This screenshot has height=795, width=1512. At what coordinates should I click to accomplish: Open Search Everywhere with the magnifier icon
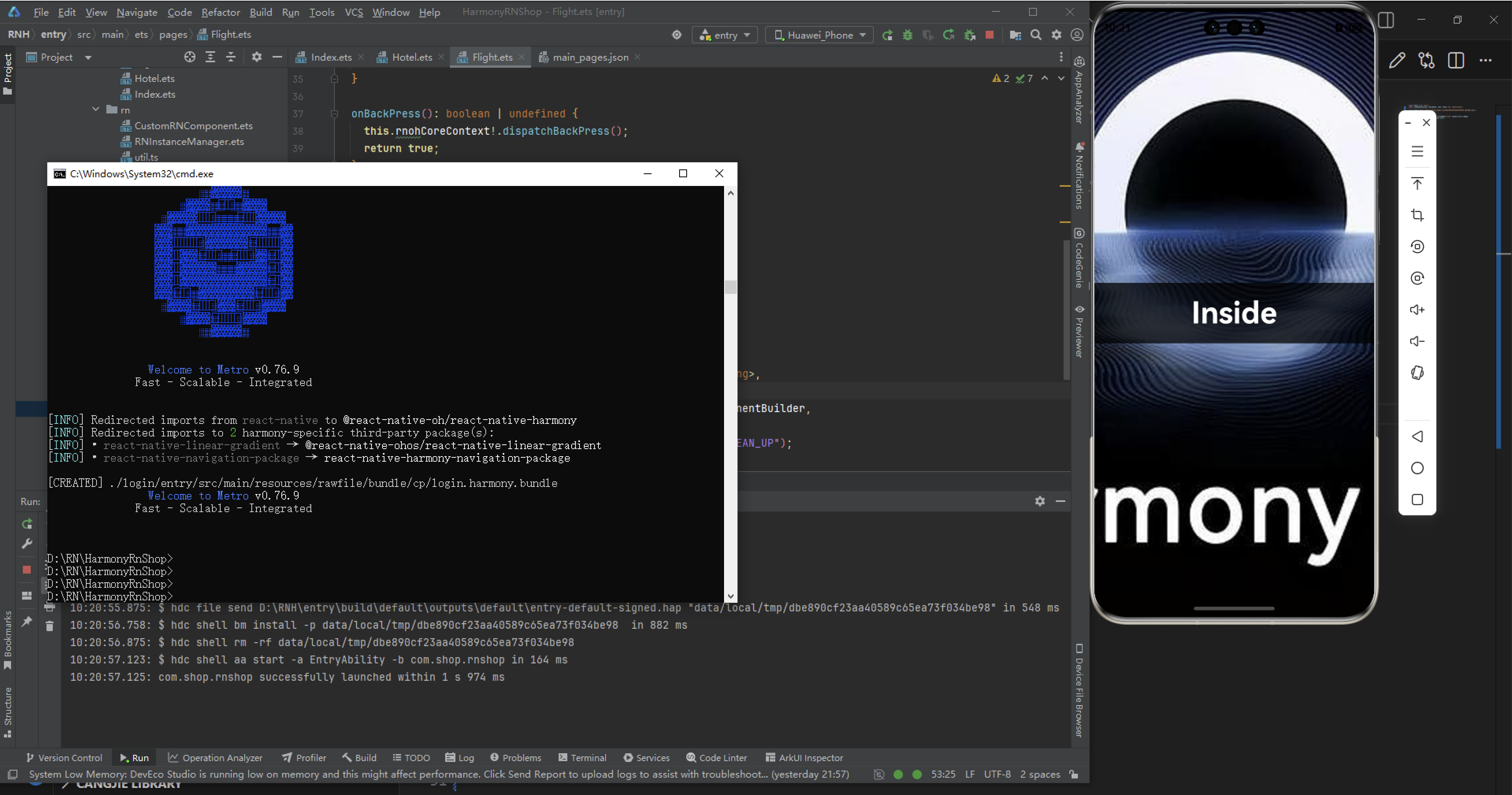pyautogui.click(x=1036, y=35)
